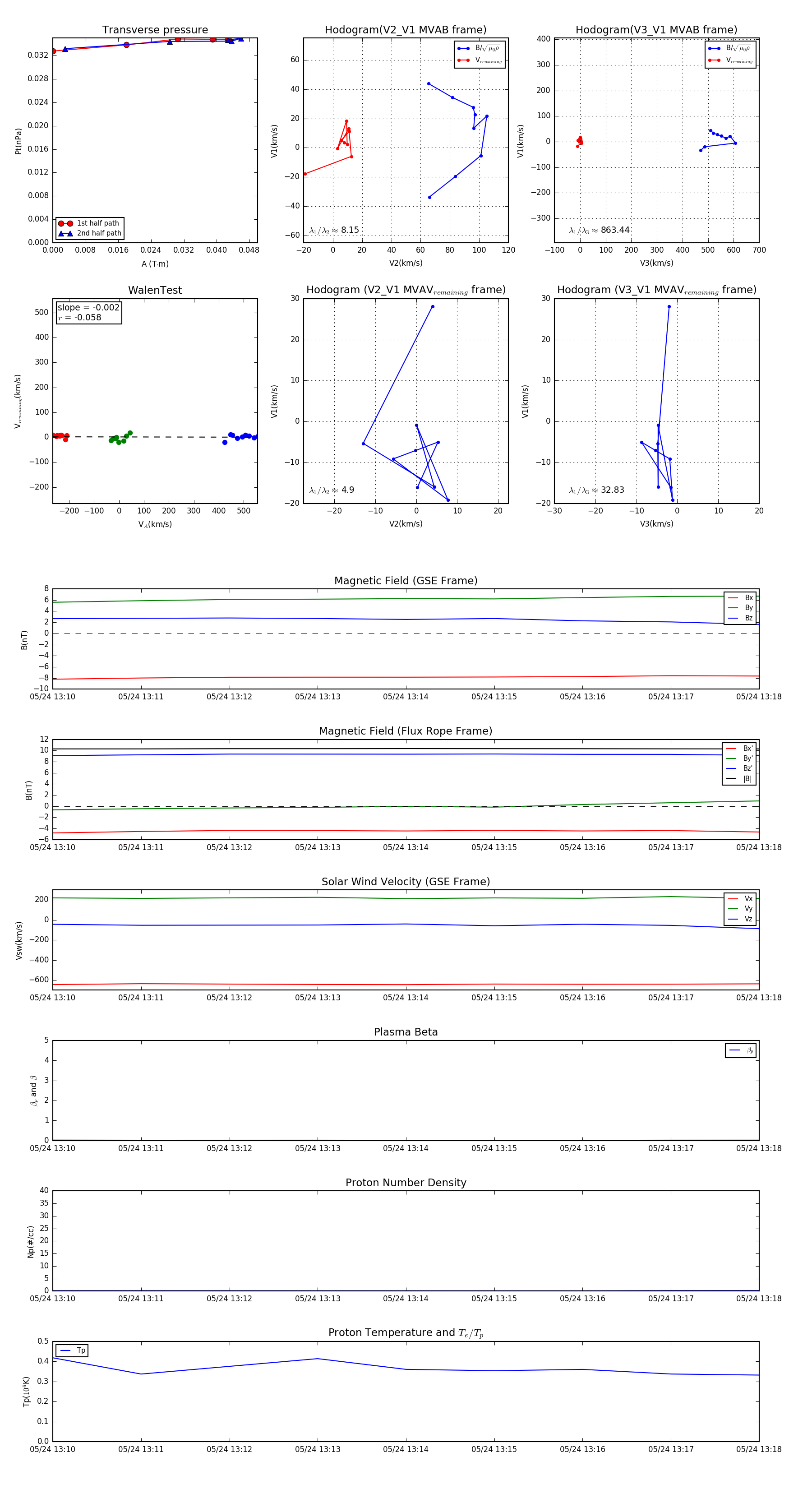Click the "Vz" legend entry in Solar Wind plot
Image resolution: width=812 pixels, height=1489 pixels.
[740, 919]
